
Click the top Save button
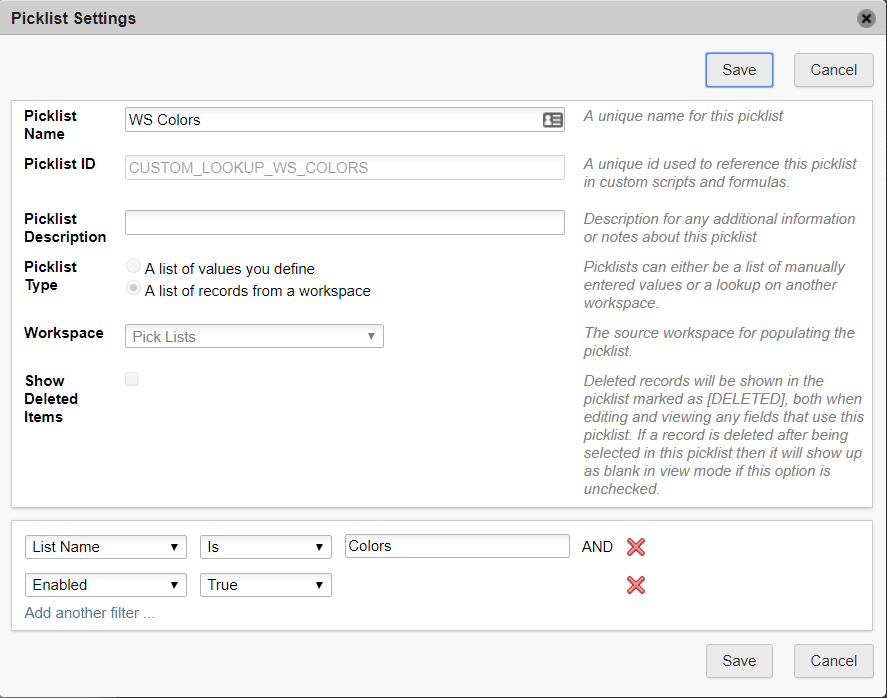point(739,70)
